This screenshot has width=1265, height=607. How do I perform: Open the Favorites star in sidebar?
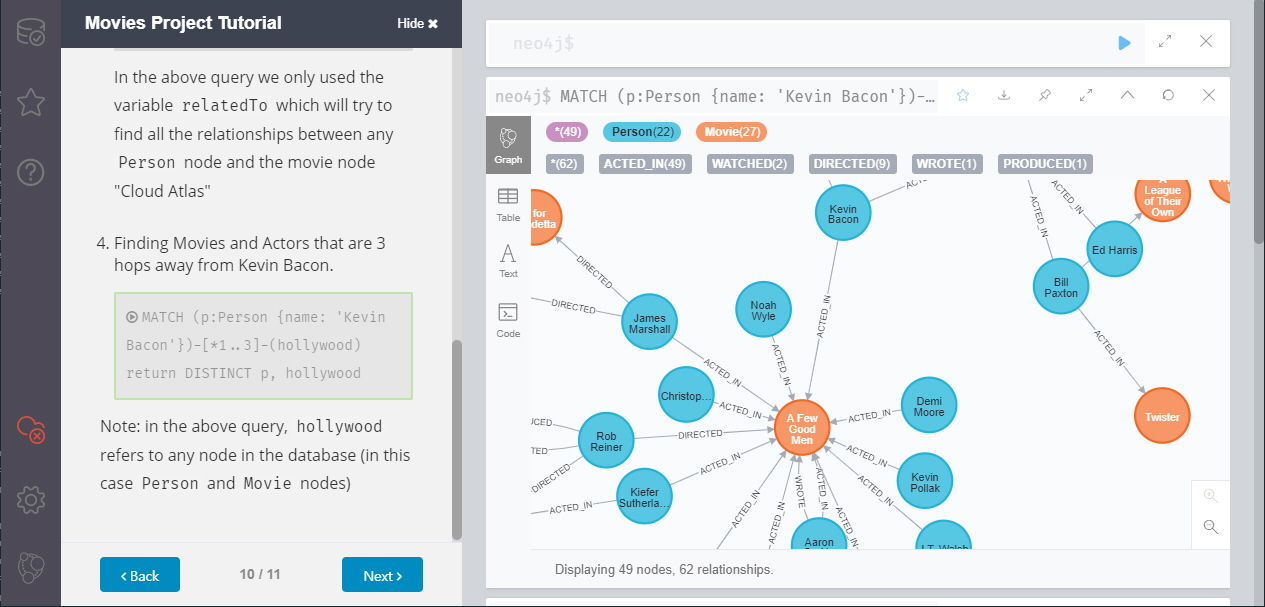30,102
